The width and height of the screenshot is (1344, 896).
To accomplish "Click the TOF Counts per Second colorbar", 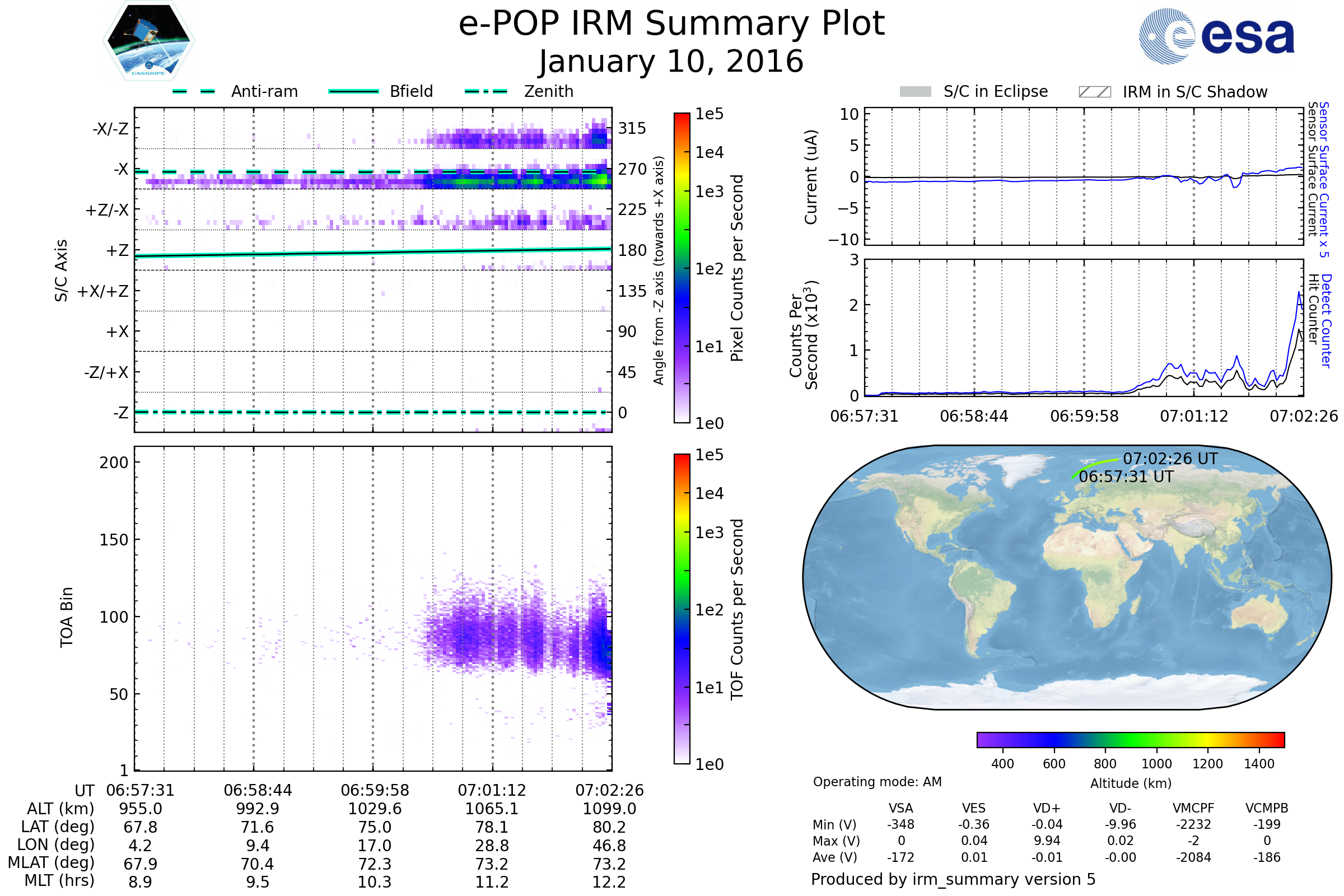I will click(x=682, y=609).
